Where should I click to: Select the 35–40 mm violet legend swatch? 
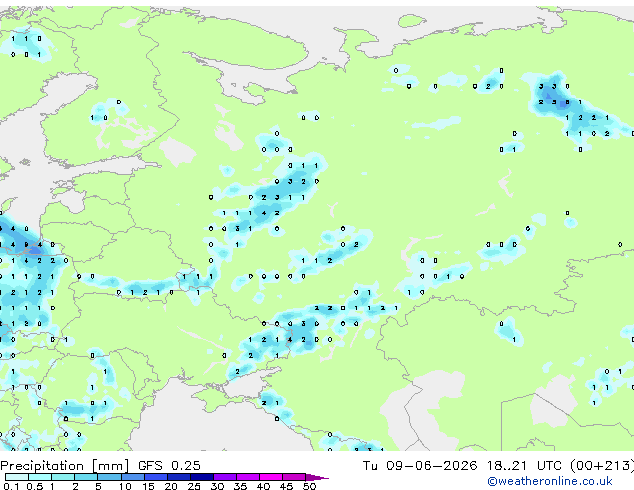(x=248, y=477)
